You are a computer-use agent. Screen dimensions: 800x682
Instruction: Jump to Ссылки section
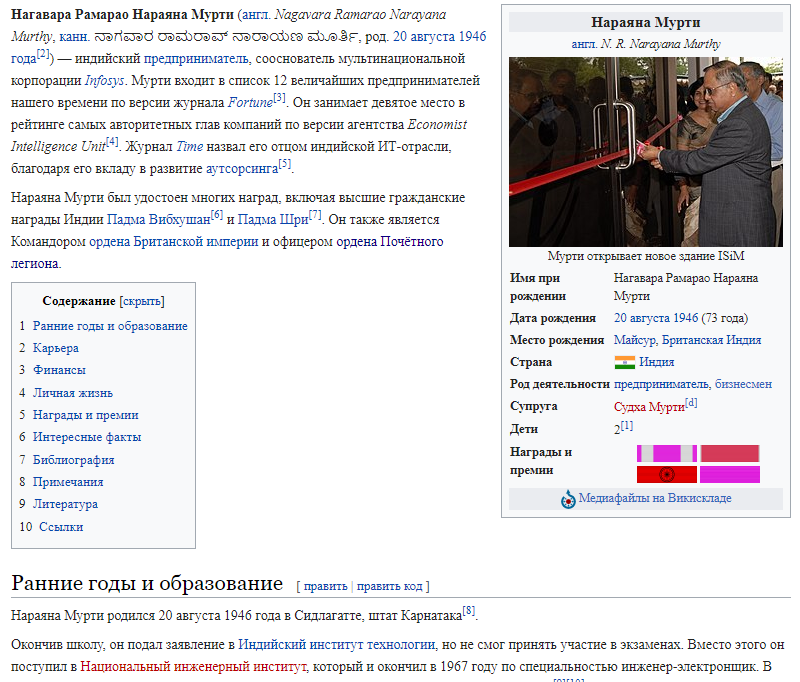61,526
